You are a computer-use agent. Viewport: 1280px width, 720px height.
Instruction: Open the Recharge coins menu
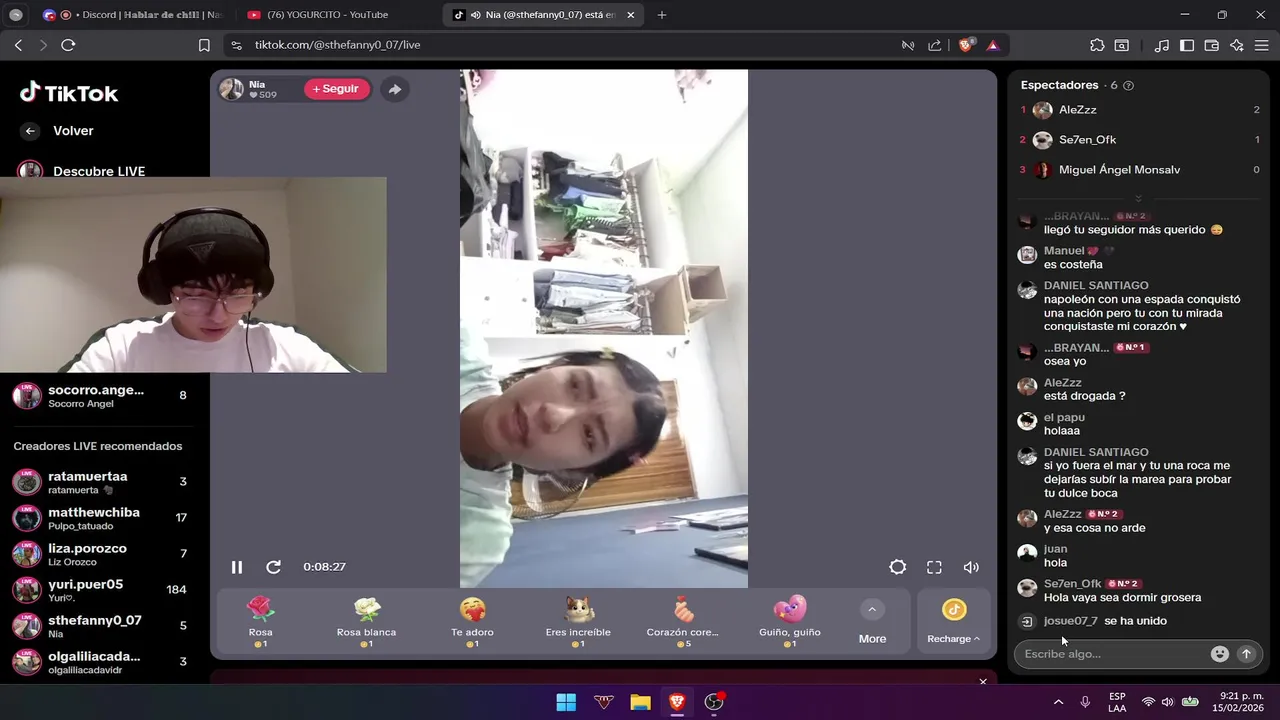(x=954, y=622)
